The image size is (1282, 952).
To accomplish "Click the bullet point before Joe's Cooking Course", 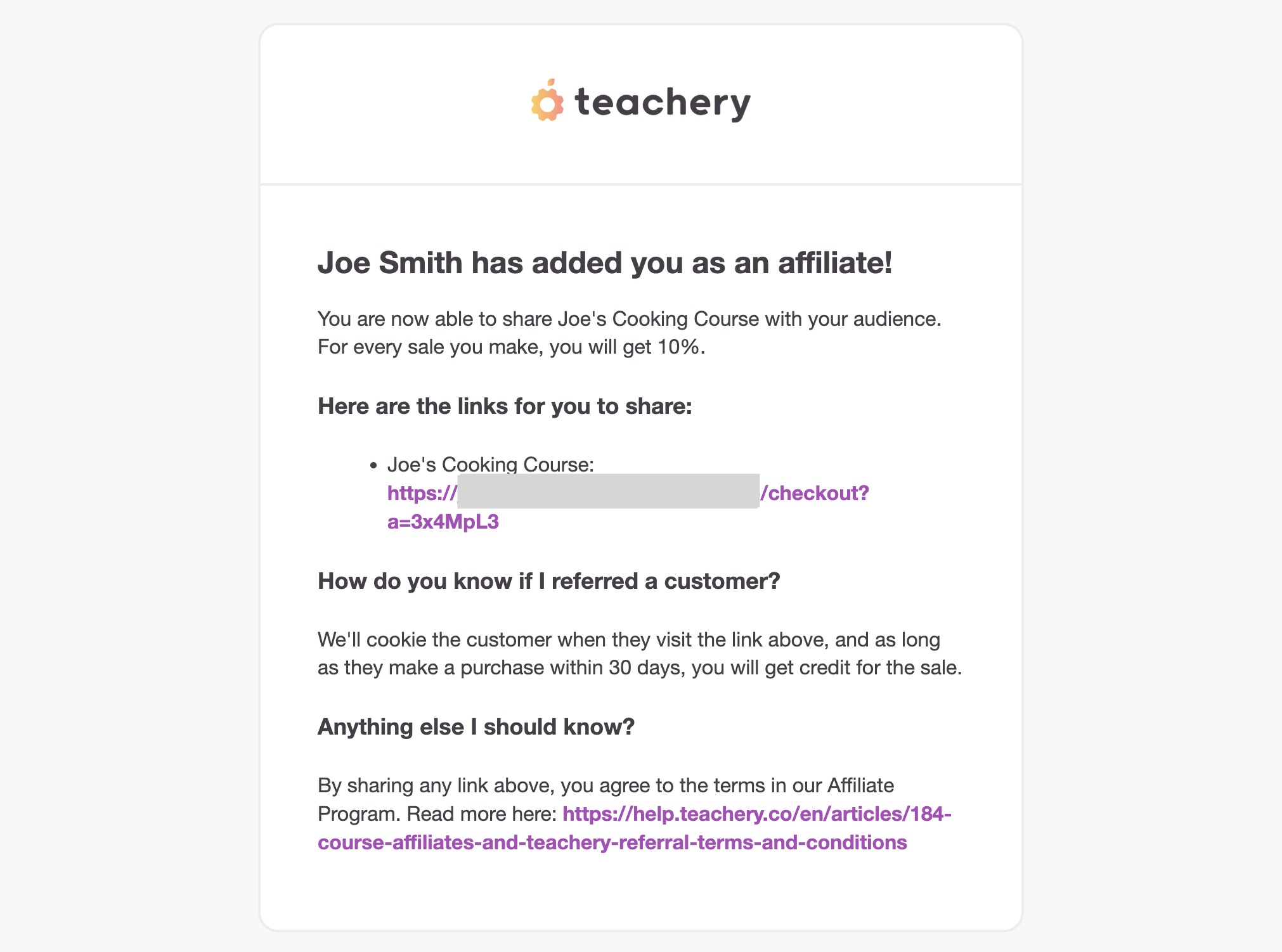I will point(373,466).
